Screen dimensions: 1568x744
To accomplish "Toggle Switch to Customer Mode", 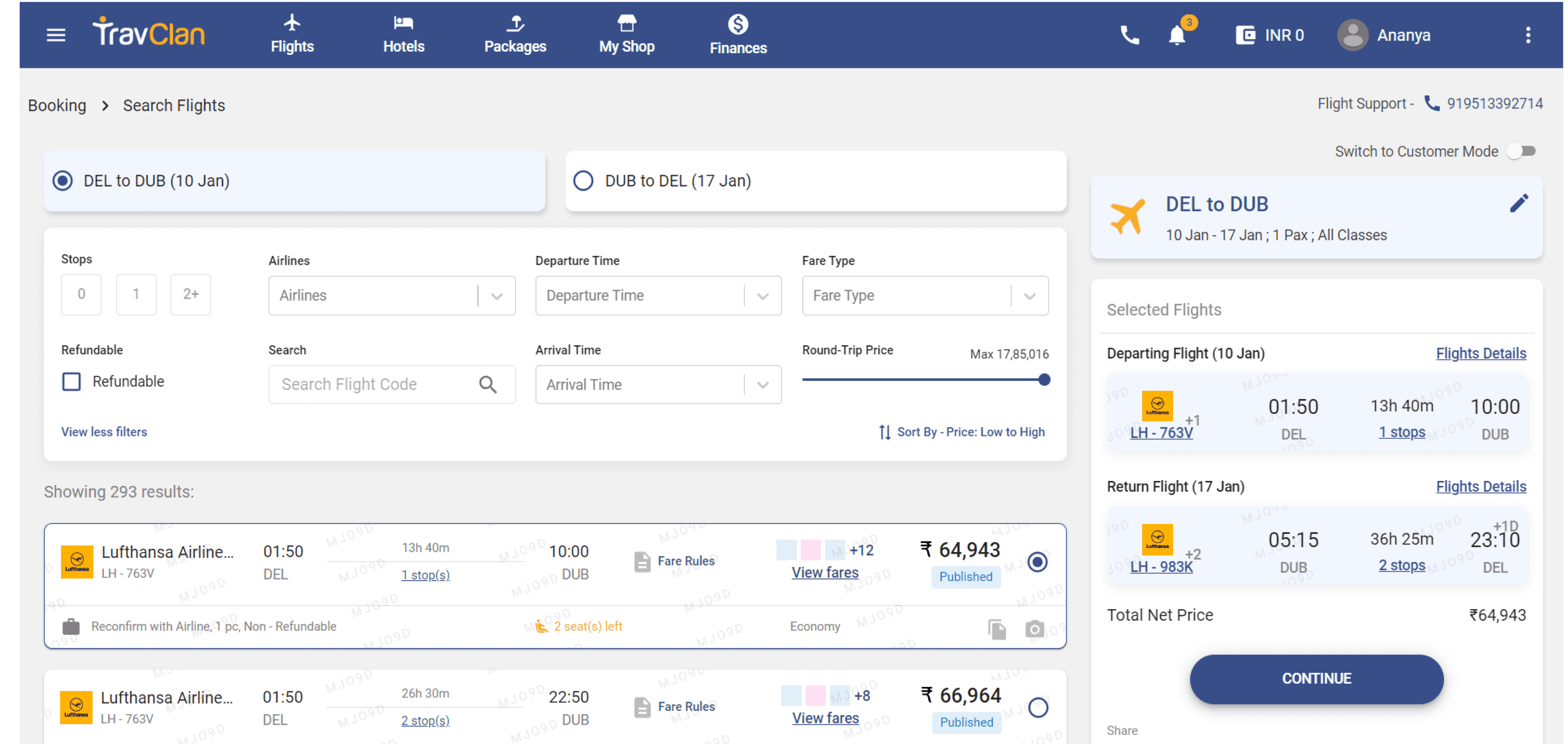I will click(x=1521, y=151).
